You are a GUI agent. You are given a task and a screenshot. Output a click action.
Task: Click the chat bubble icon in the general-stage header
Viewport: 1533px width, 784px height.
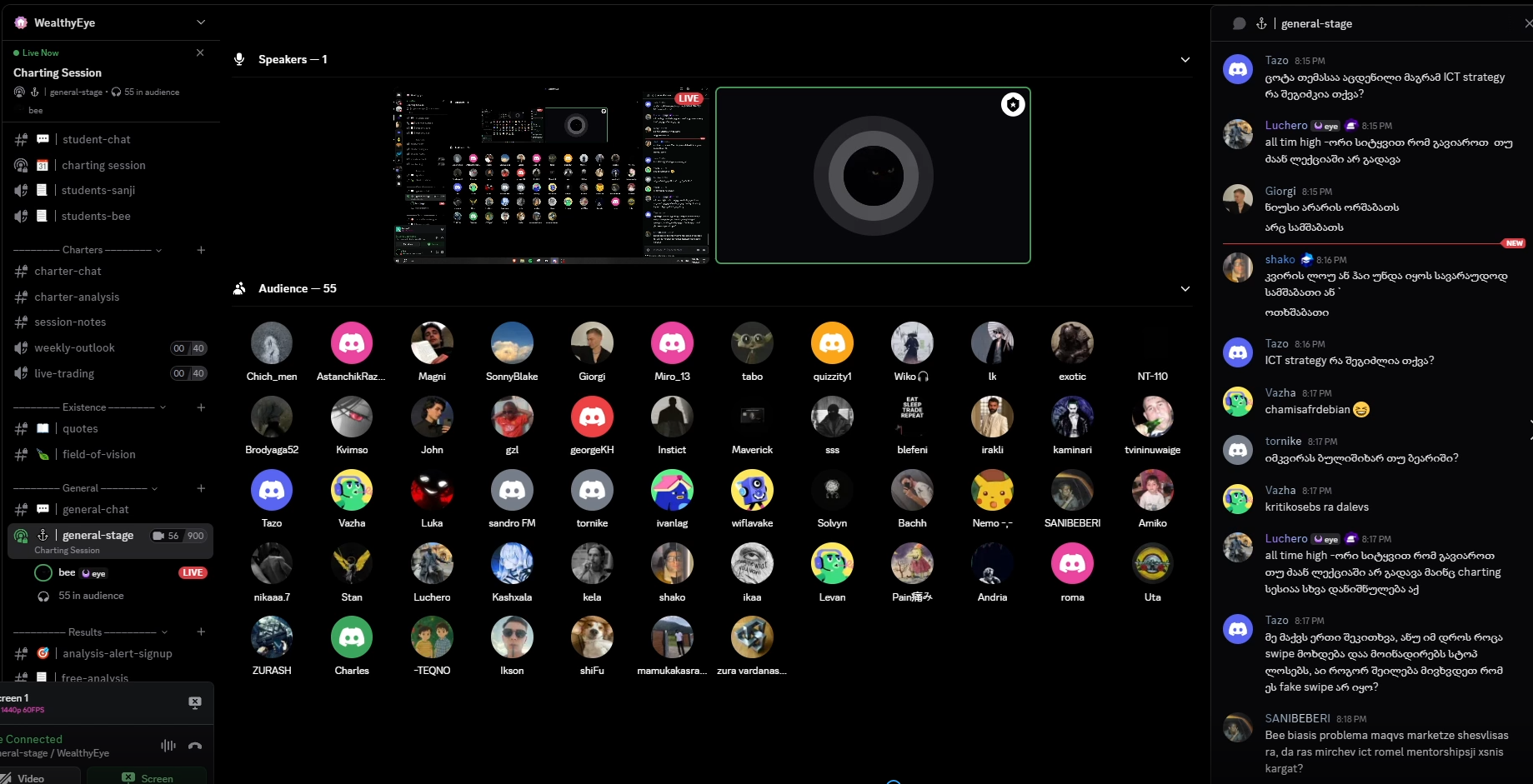[x=1239, y=23]
